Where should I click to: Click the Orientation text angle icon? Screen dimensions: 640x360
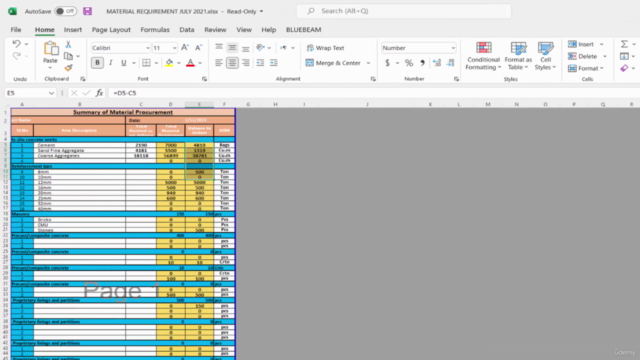coord(260,48)
